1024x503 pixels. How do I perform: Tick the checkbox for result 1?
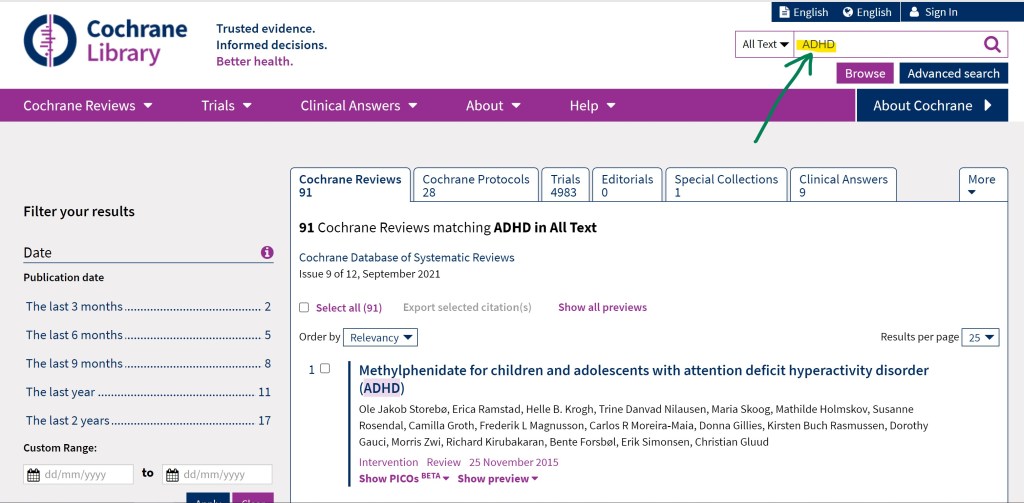pyautogui.click(x=324, y=369)
